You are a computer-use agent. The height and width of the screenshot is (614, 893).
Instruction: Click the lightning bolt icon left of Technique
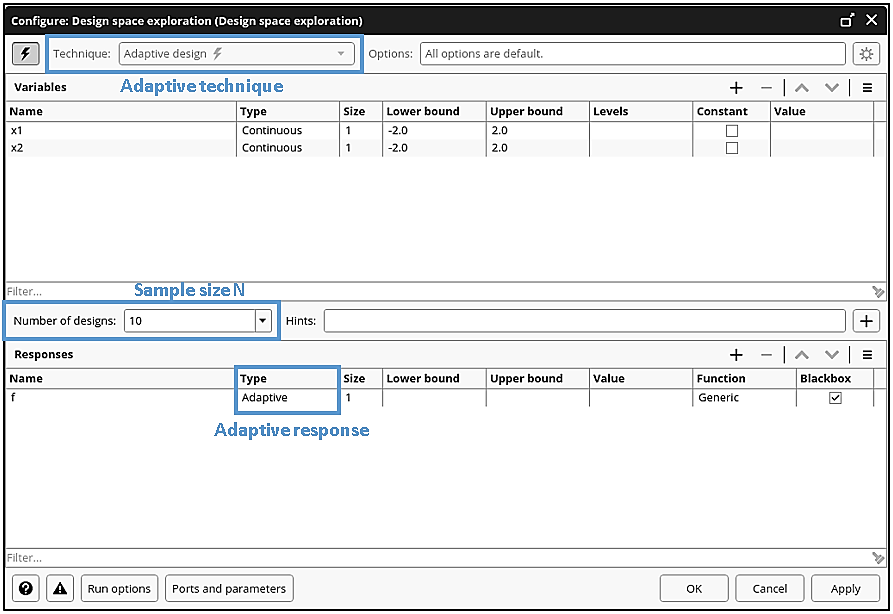click(26, 54)
